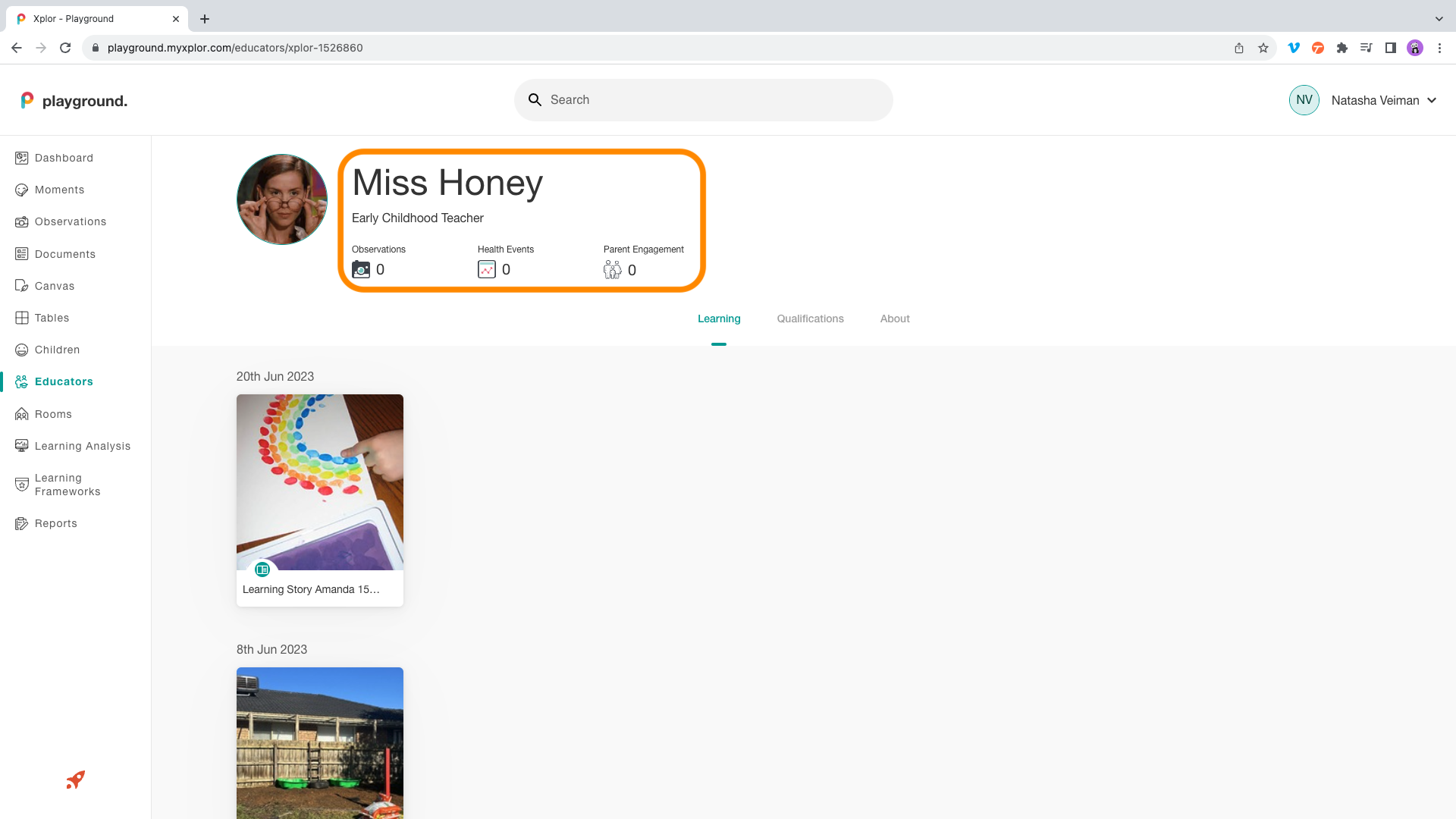Open the Canvas sidebar icon

[x=21, y=286]
